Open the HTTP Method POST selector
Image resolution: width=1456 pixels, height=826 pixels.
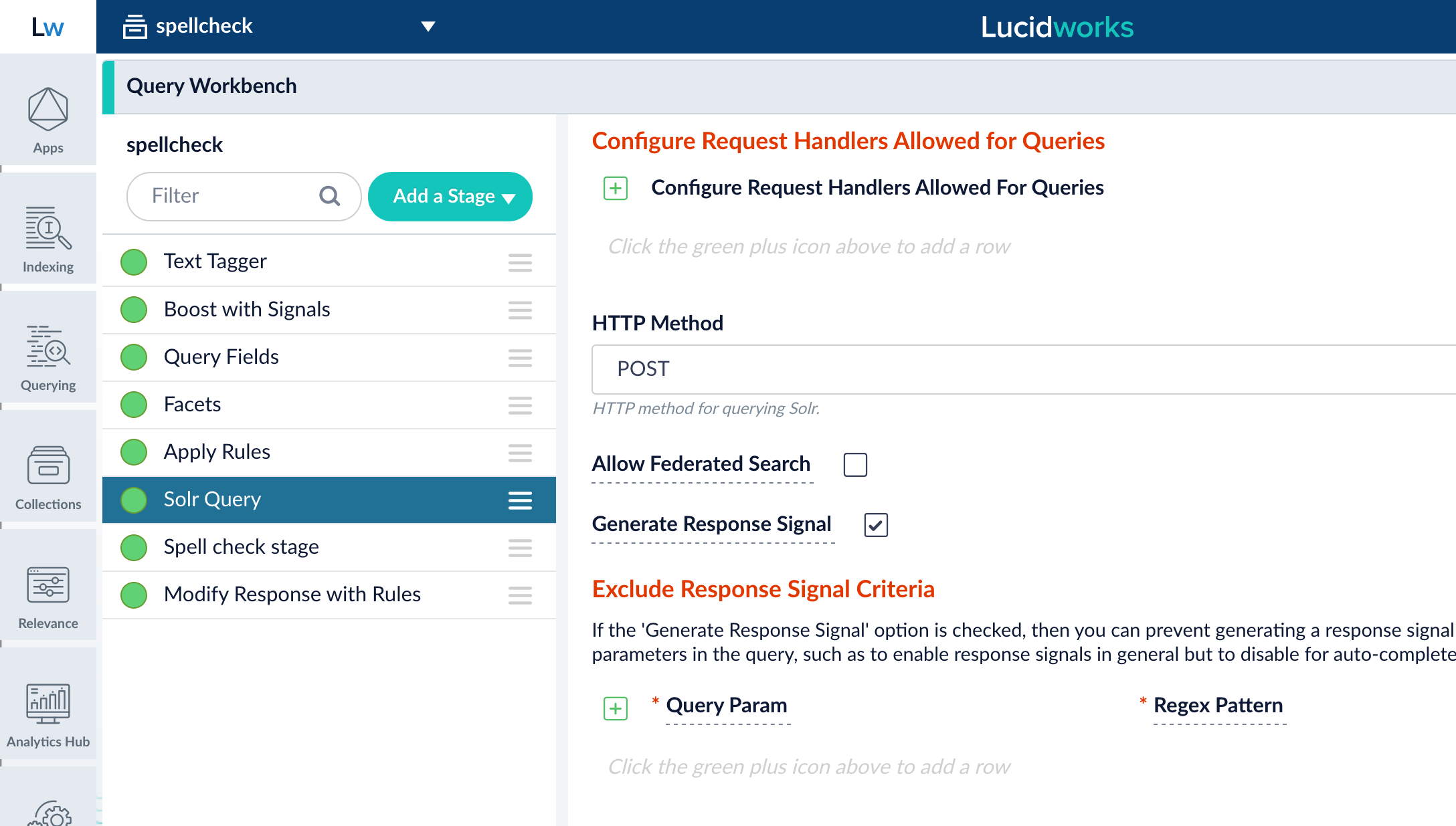tap(1024, 369)
